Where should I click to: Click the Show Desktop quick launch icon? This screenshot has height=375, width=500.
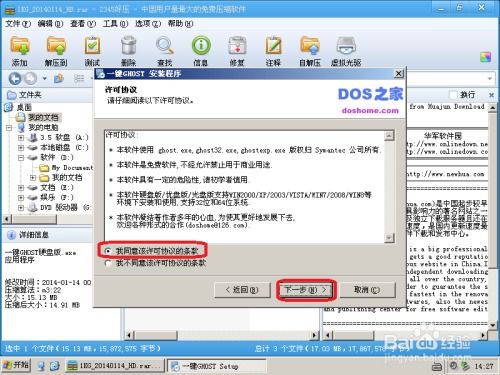pos(41,366)
